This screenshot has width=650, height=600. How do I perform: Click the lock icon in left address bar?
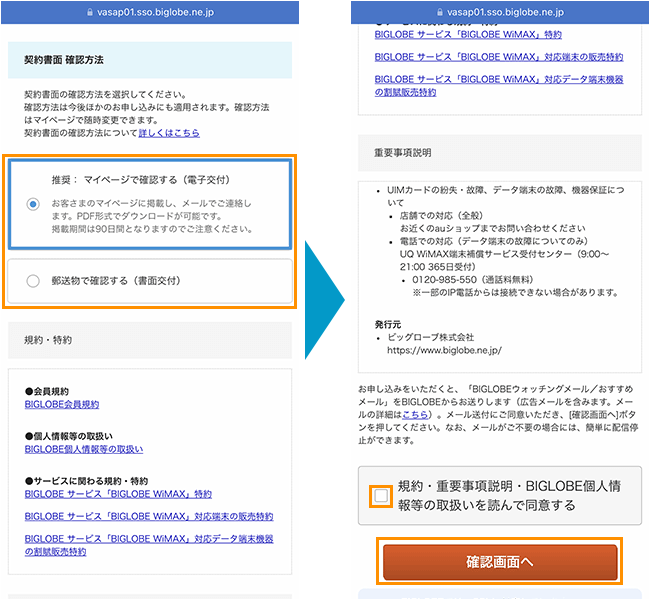pyautogui.click(x=90, y=12)
